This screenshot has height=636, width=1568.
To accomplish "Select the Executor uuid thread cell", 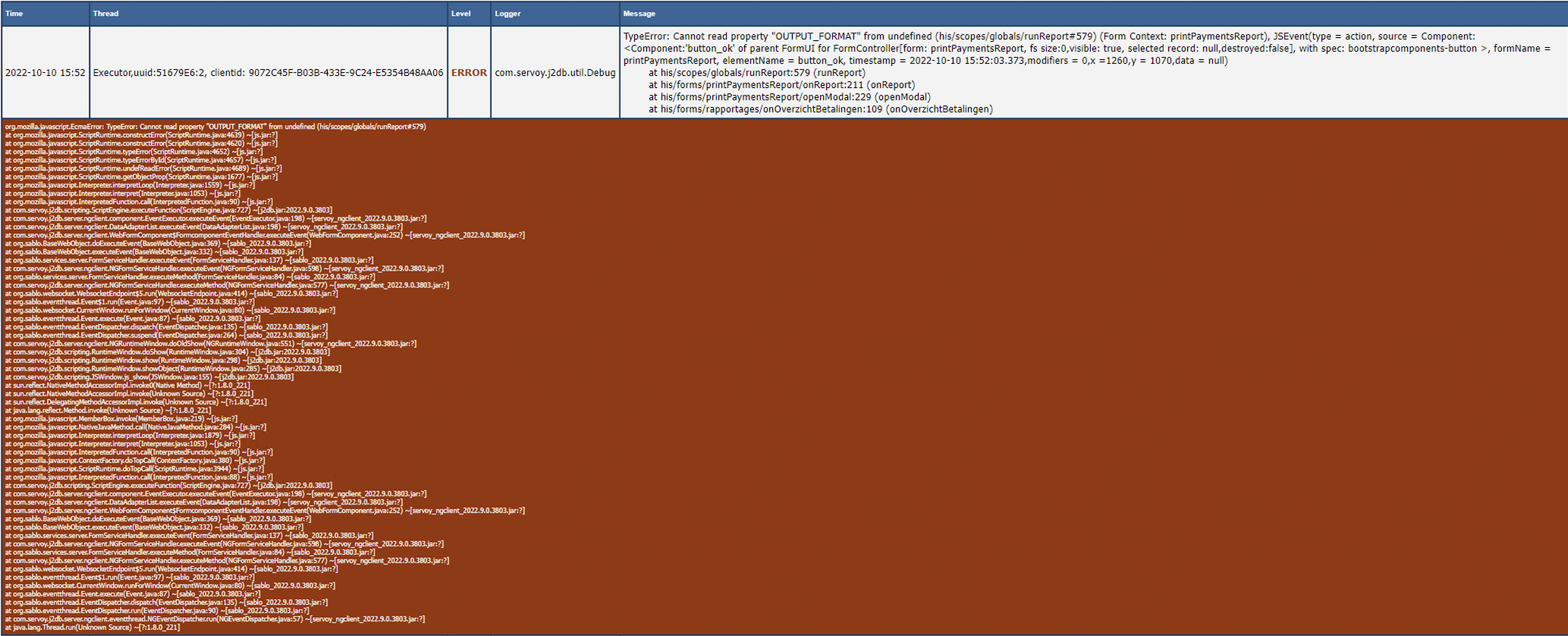I will click(x=269, y=73).
